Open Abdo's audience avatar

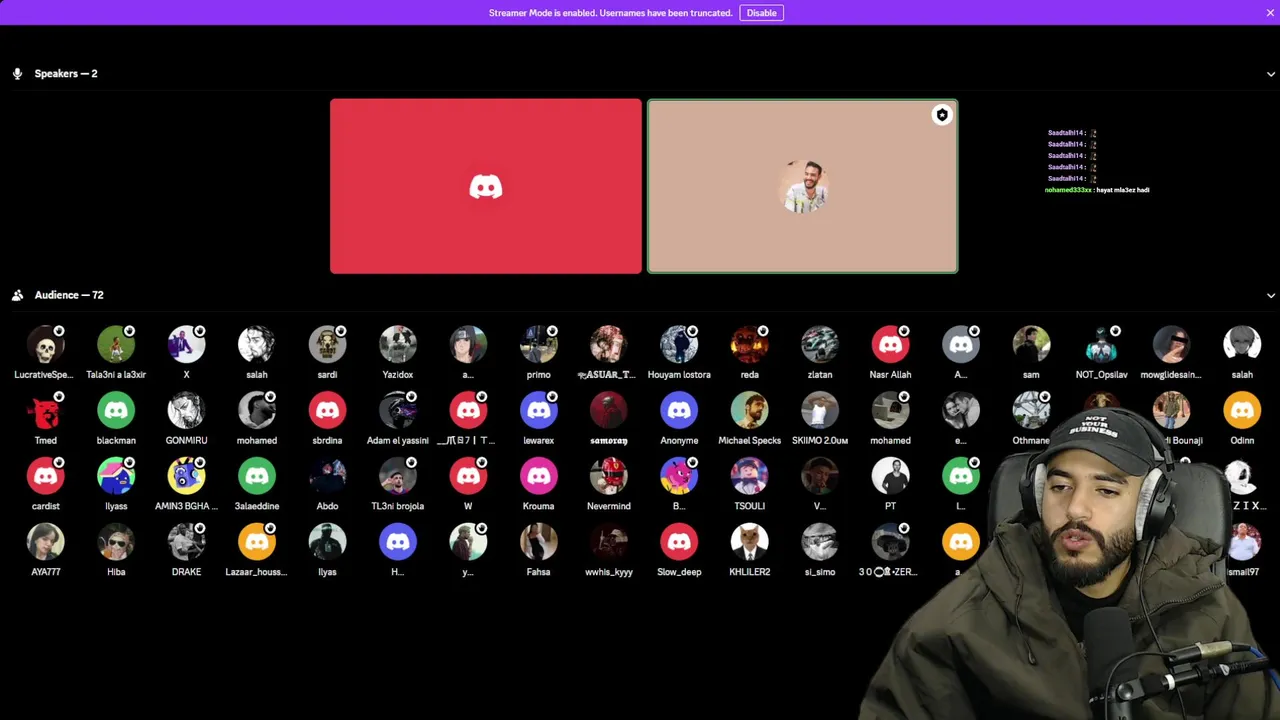[327, 476]
